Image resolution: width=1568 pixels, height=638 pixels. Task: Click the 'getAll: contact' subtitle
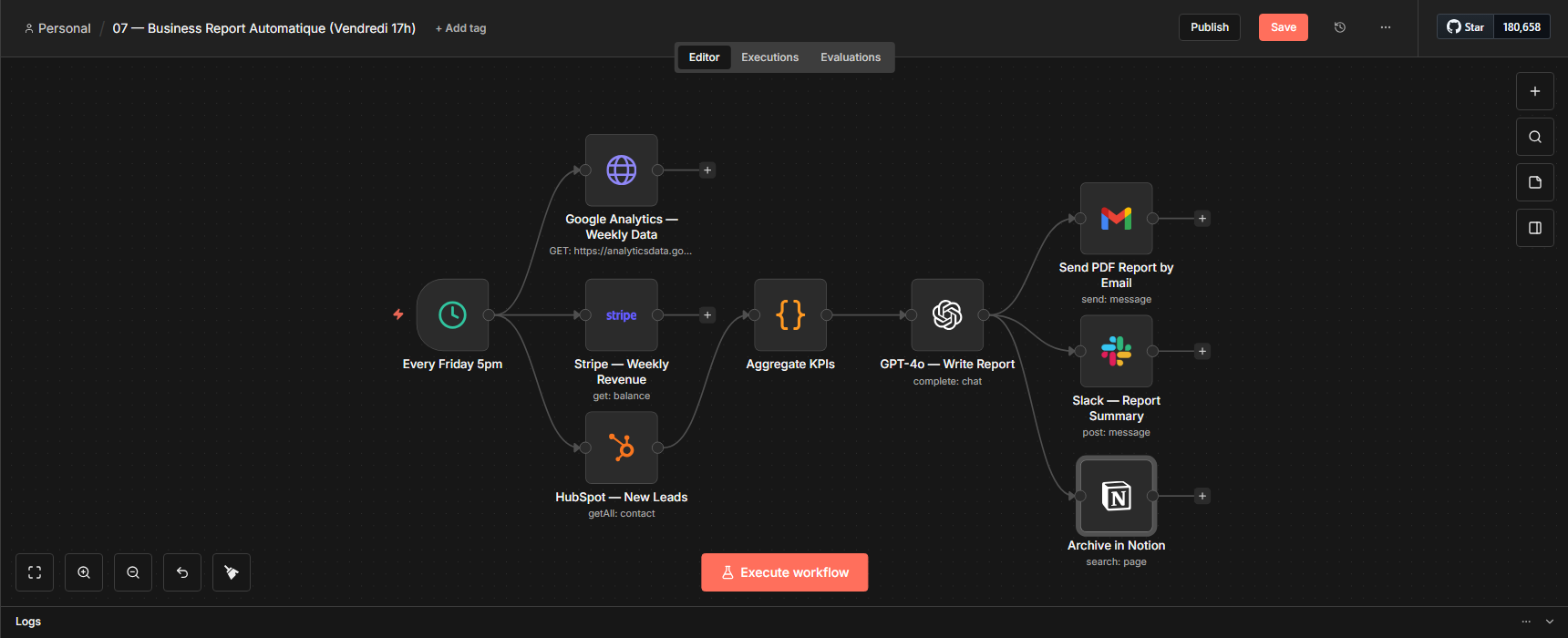pyautogui.click(x=622, y=513)
